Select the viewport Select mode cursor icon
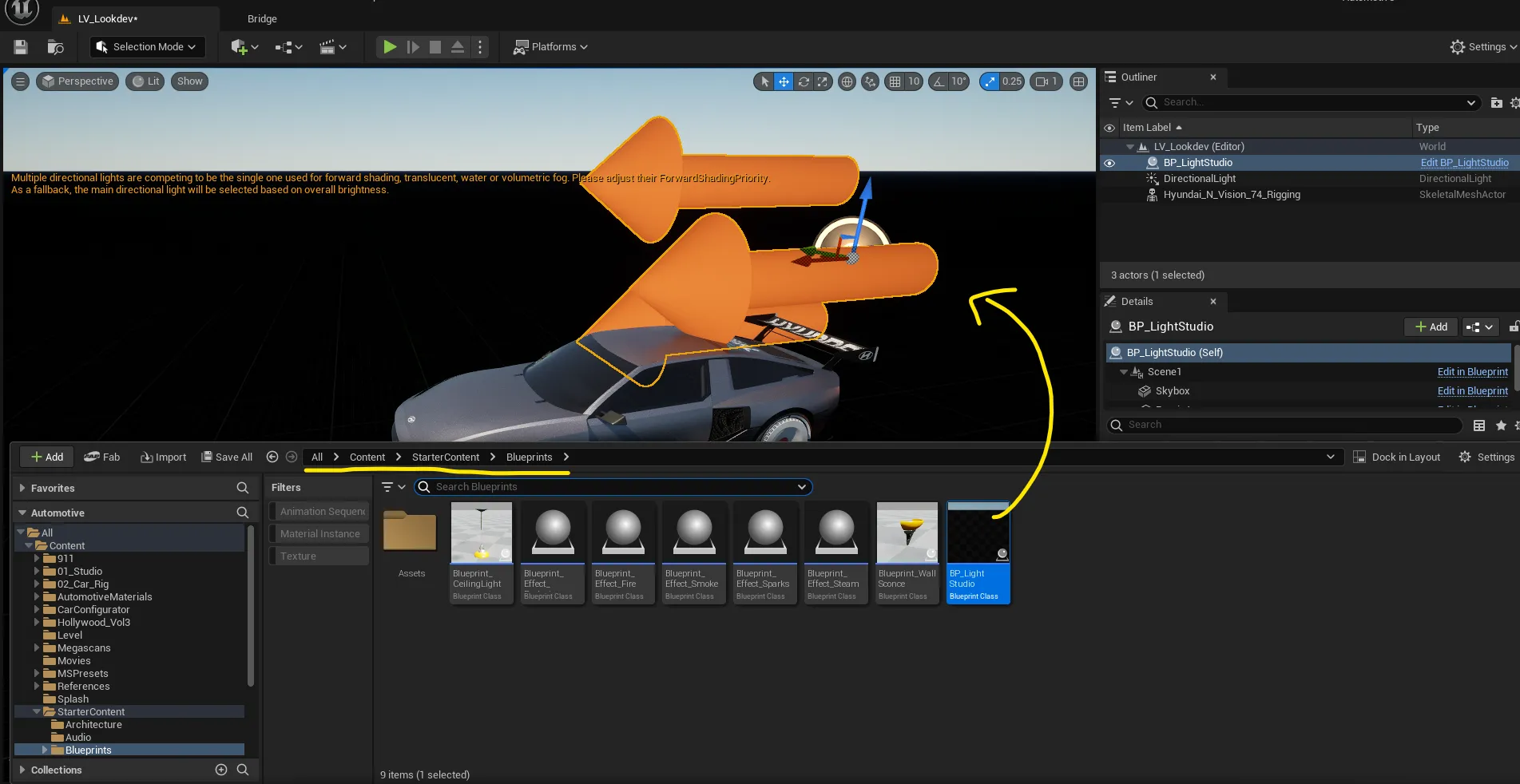This screenshot has width=1520, height=784. click(764, 81)
